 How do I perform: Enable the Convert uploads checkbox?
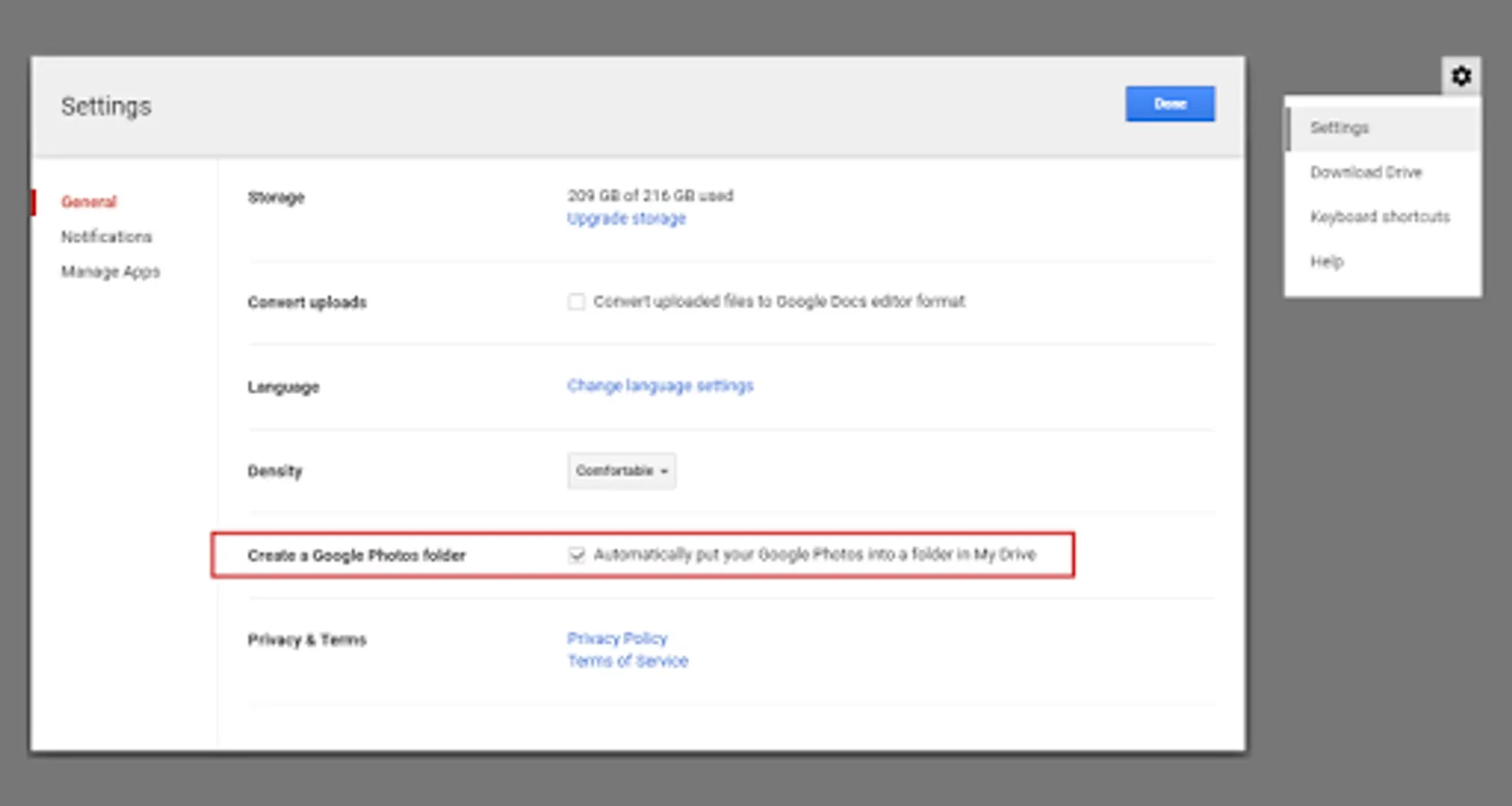coord(576,302)
